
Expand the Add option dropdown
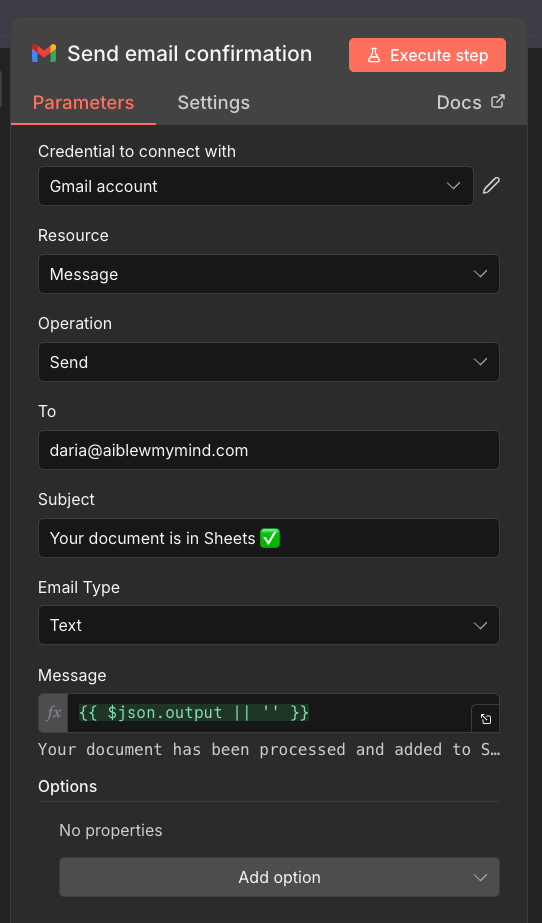pyautogui.click(x=280, y=877)
